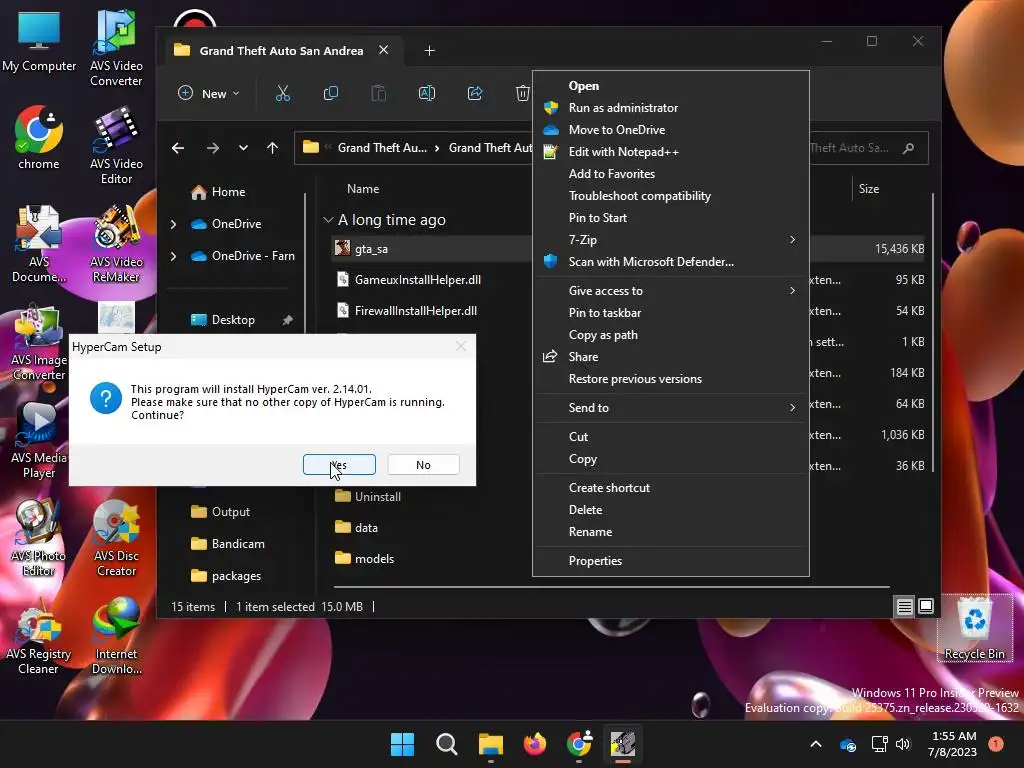1024x768 pixels.
Task: Click Scan with Microsoft Defender
Action: coord(671,262)
